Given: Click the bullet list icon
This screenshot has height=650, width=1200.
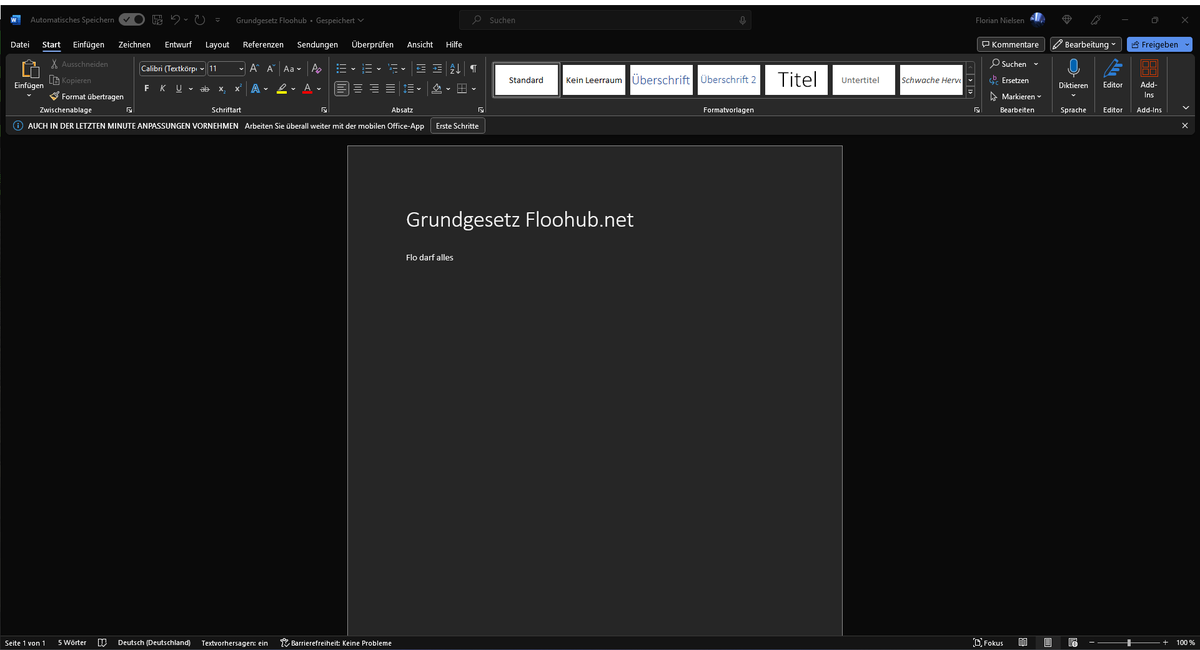Looking at the screenshot, I should pyautogui.click(x=341, y=68).
